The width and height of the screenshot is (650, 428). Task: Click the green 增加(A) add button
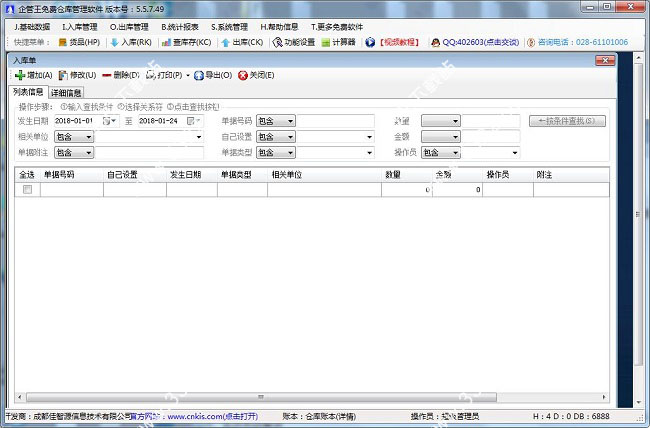[35, 76]
